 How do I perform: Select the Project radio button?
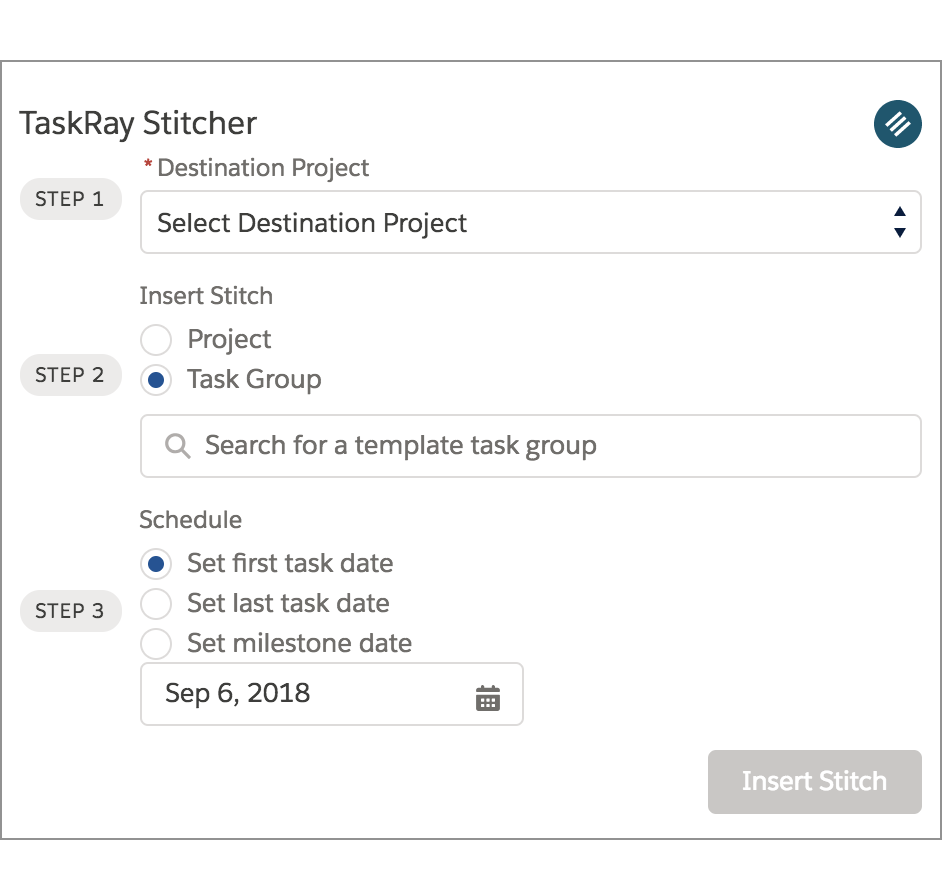(156, 340)
